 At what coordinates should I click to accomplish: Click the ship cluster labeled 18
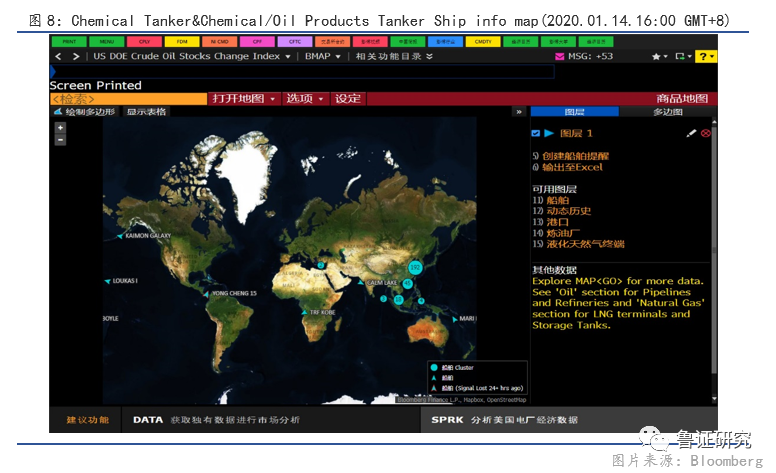click(x=398, y=299)
